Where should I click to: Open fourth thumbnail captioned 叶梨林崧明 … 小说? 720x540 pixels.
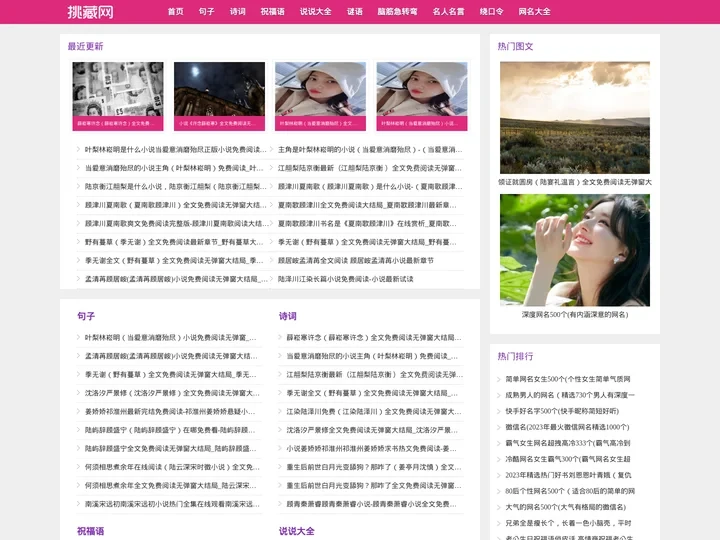point(422,96)
